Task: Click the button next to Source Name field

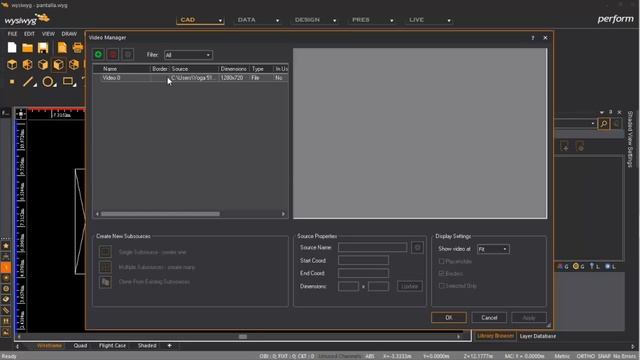Action: click(x=417, y=247)
